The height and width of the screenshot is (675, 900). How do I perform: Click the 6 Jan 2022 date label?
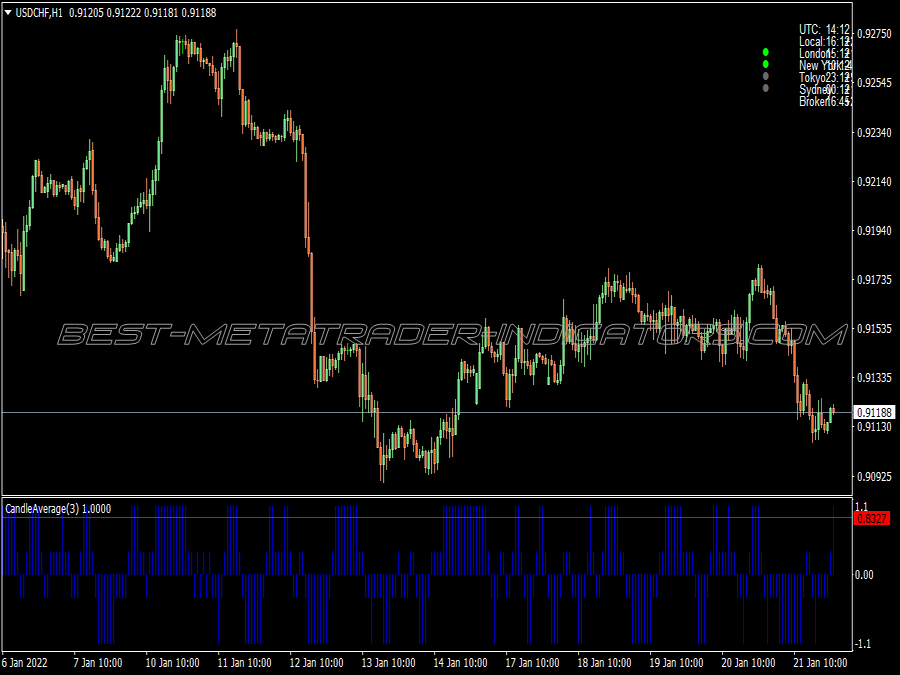tap(25, 662)
